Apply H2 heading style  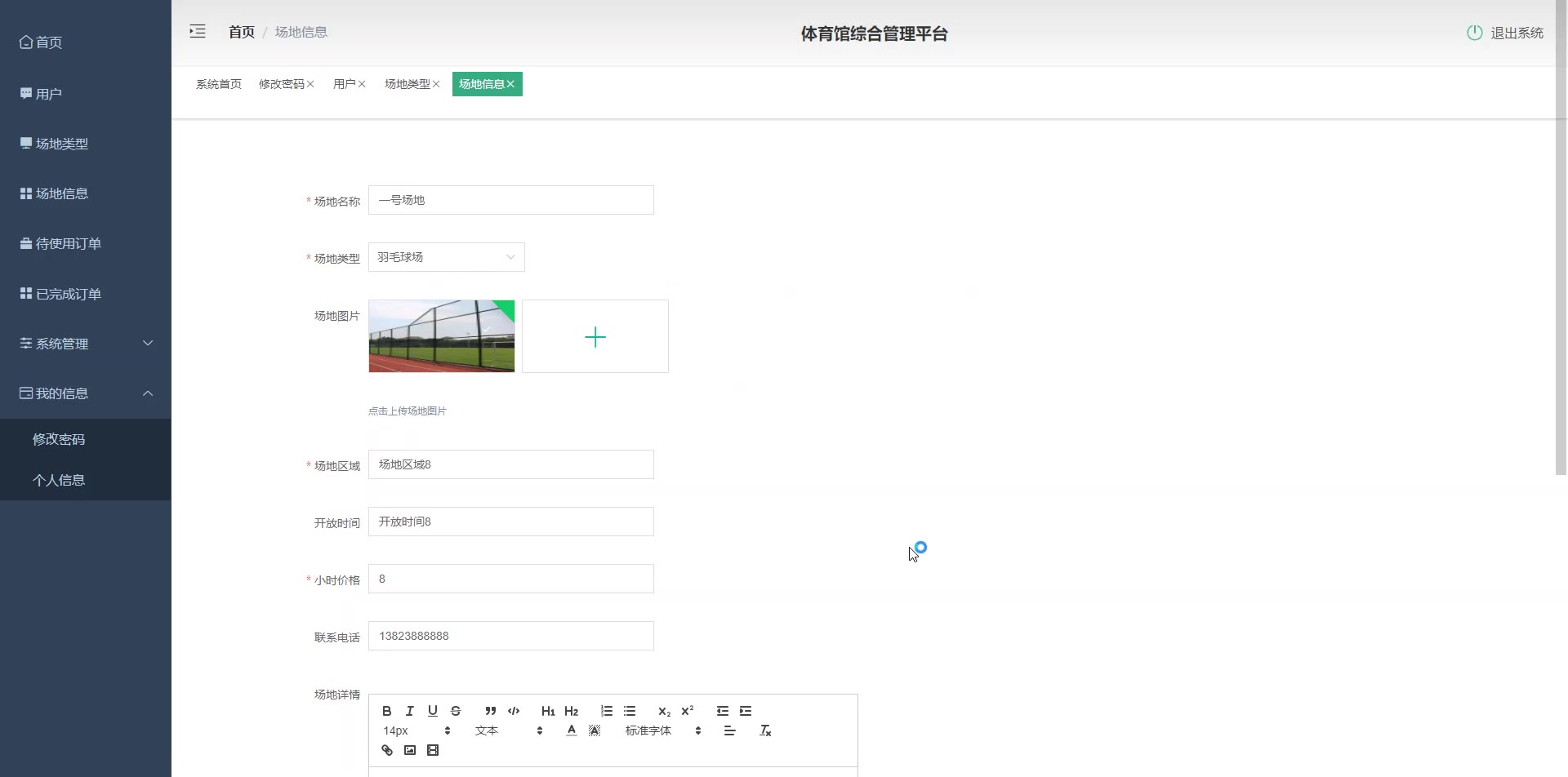pos(571,711)
